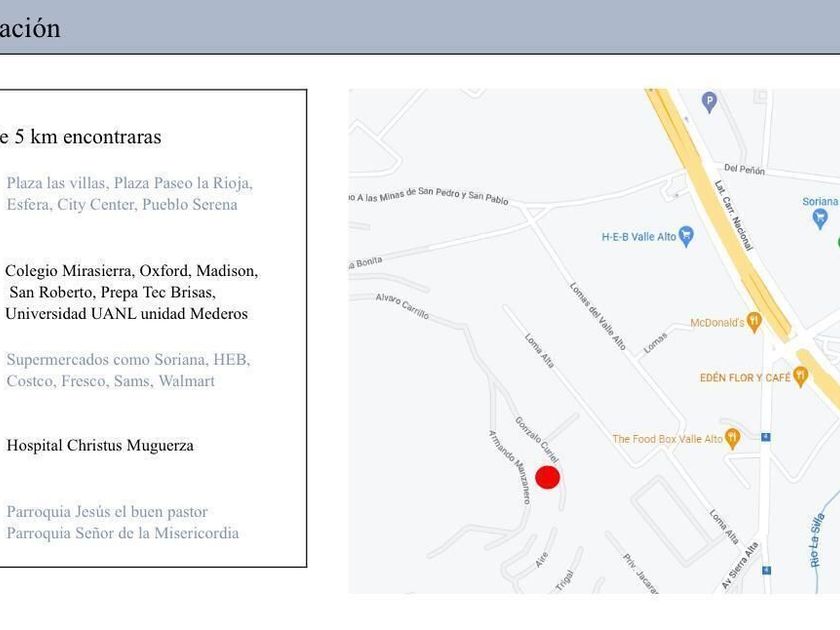Click the 'Costco, Fresco, Sams, Walmart' line
Viewport: 840px width, 630px height.
[x=110, y=381]
